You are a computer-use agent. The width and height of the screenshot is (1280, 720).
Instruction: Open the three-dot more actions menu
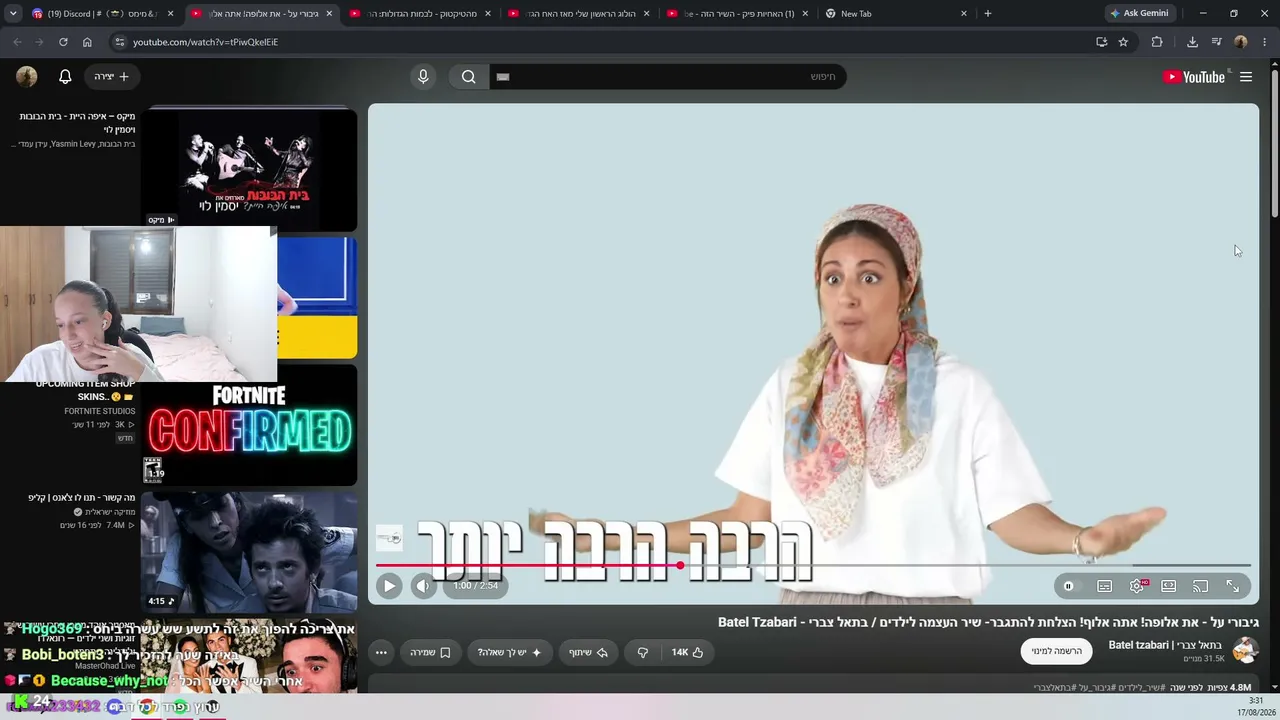click(x=381, y=652)
